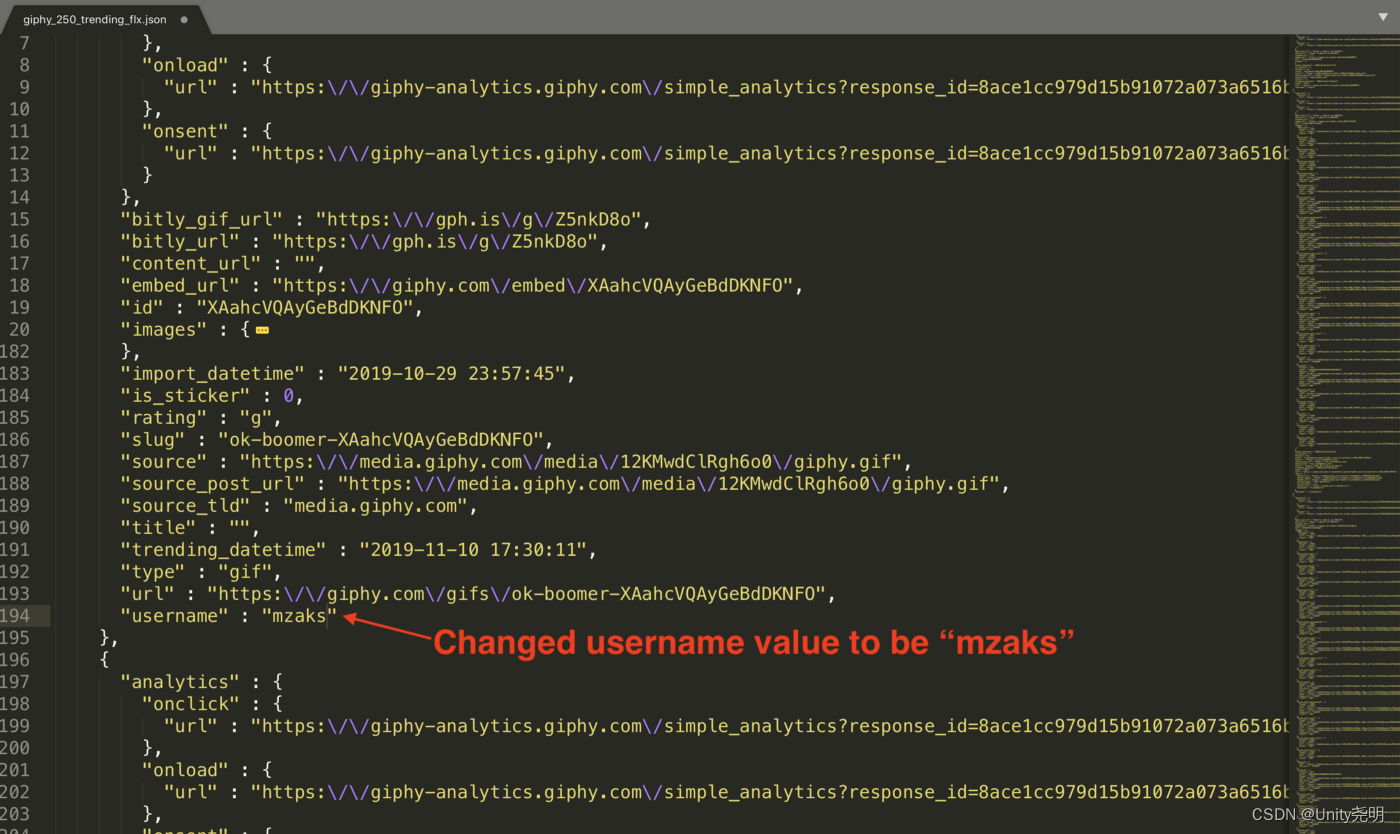Click the "rating" key
1400x834 pixels.
(164, 417)
